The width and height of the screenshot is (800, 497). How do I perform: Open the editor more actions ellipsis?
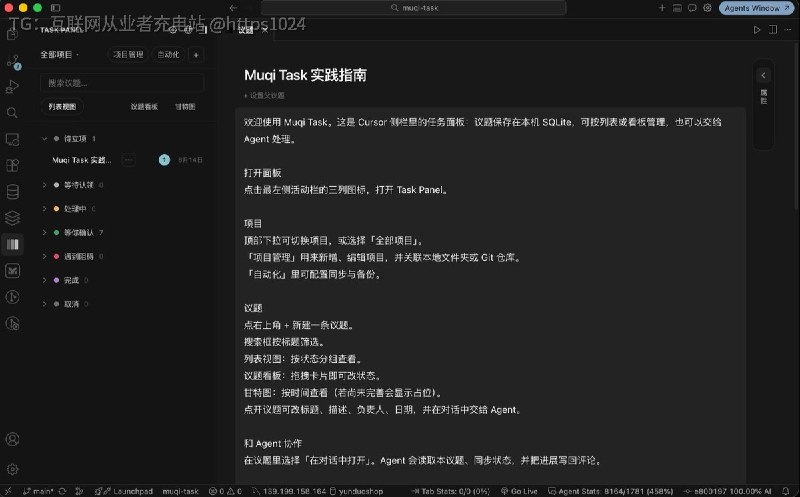pyautogui.click(x=788, y=30)
